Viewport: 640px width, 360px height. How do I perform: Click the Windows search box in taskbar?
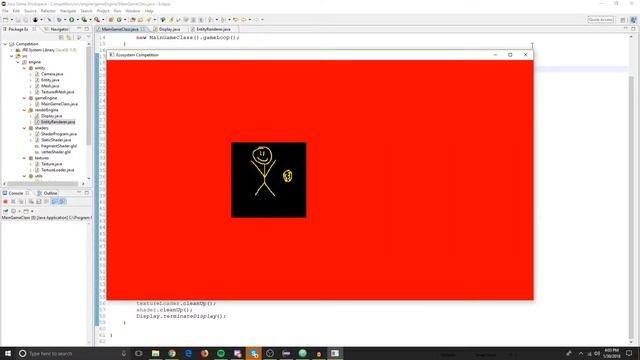(x=73, y=353)
